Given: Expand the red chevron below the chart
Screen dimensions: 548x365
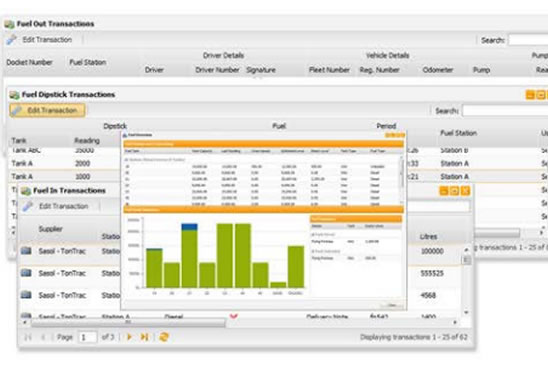Looking at the screenshot, I should coord(234,316).
